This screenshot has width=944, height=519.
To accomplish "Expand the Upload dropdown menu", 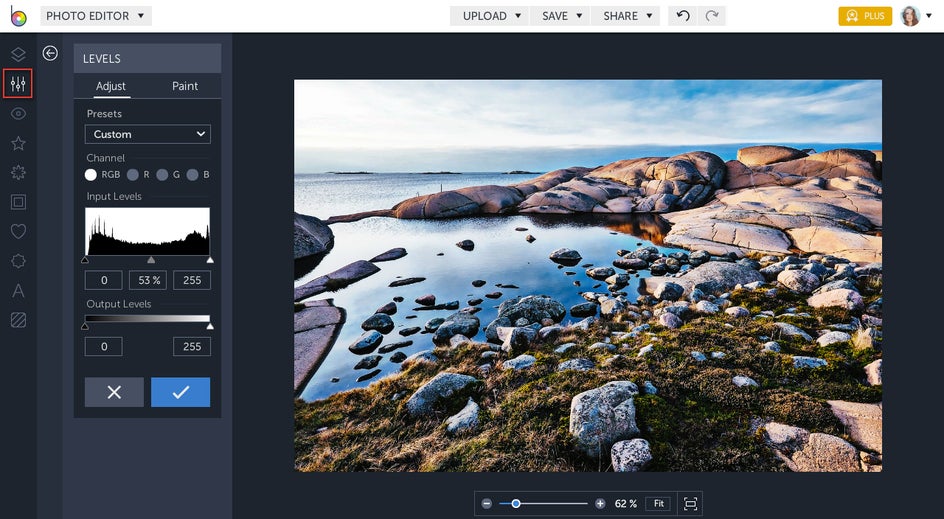I will point(492,16).
